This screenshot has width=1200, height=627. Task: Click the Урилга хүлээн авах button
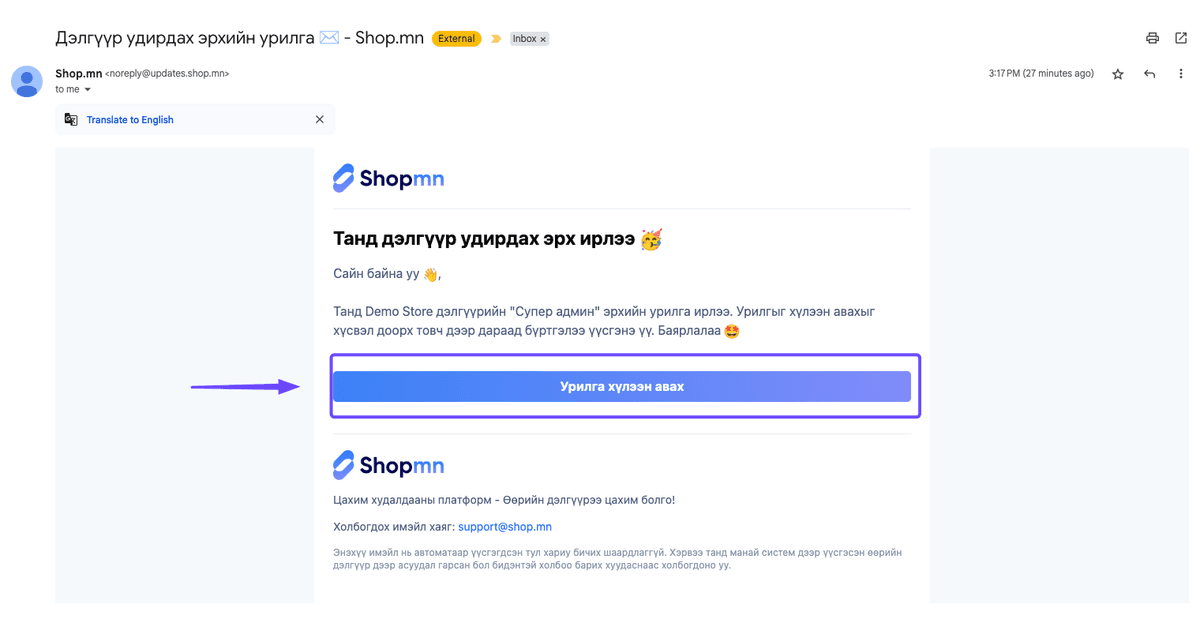click(x=622, y=386)
